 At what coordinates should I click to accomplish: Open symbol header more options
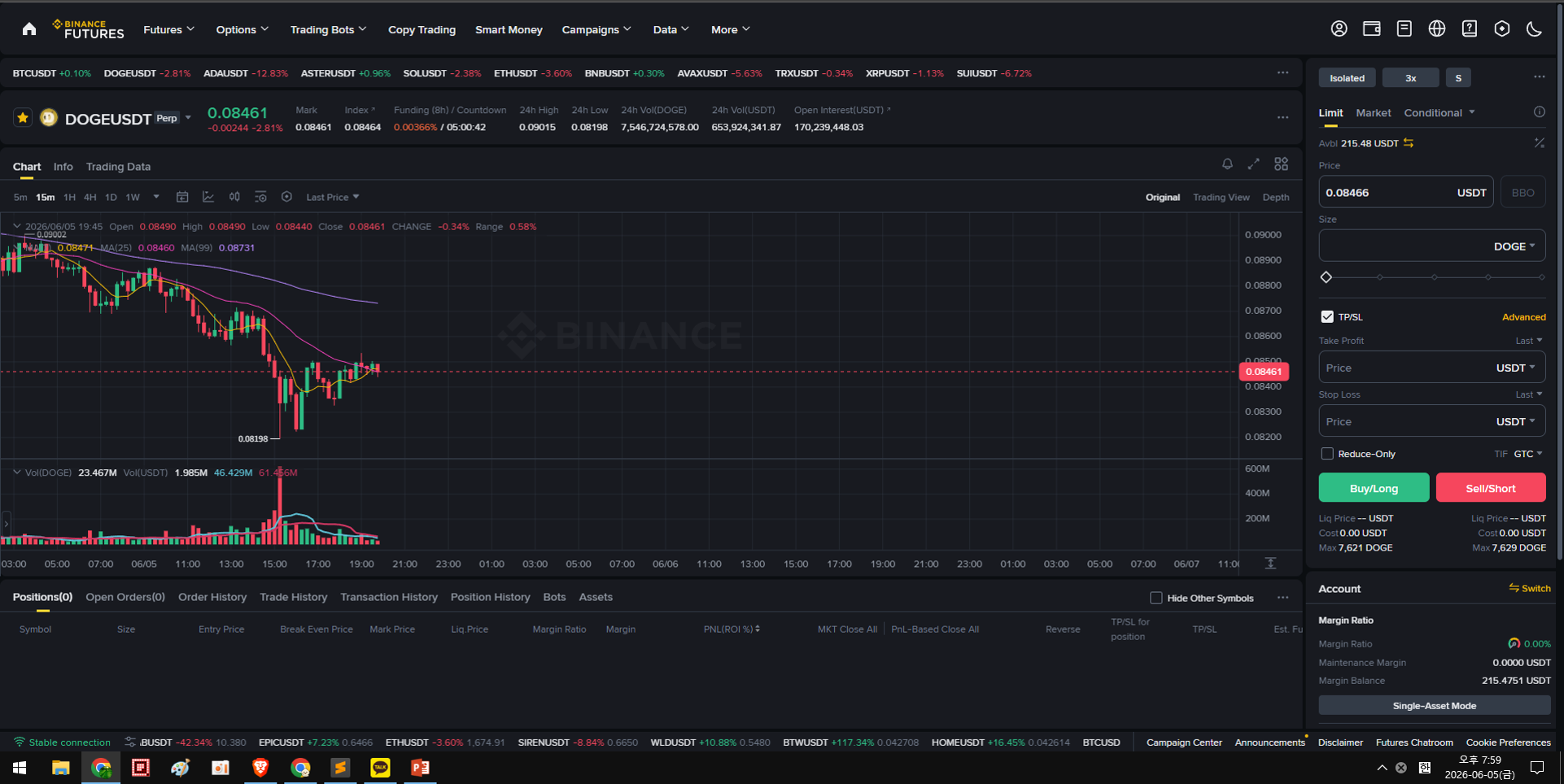(x=1282, y=118)
